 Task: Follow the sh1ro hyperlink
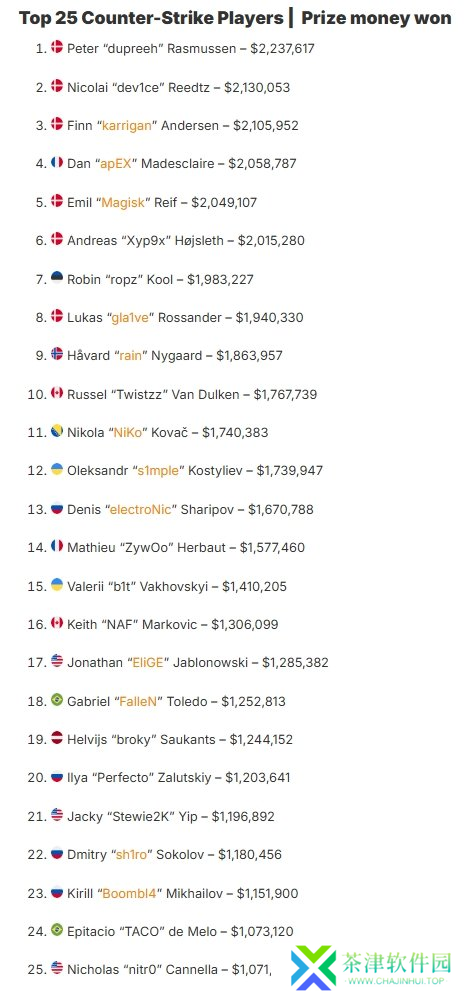click(x=132, y=854)
